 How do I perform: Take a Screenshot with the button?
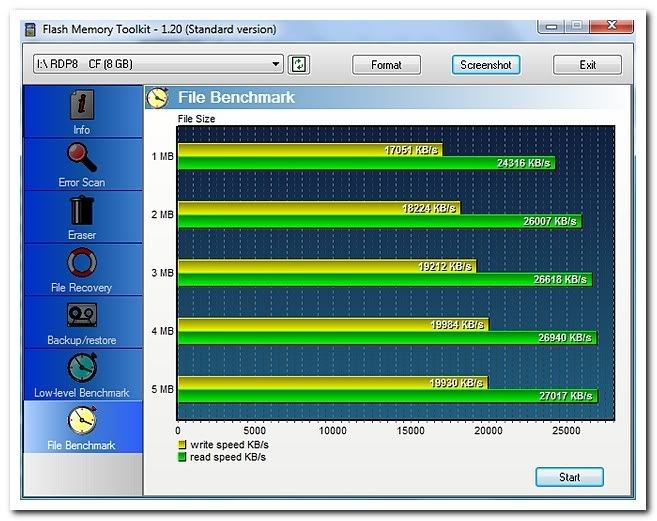485,65
